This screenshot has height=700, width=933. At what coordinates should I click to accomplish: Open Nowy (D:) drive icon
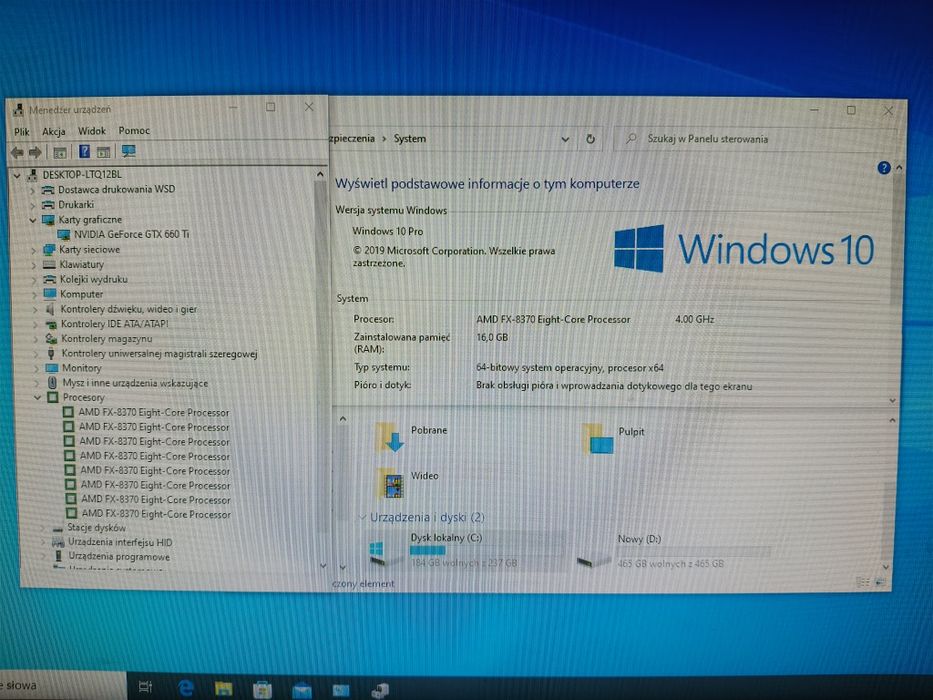[593, 560]
